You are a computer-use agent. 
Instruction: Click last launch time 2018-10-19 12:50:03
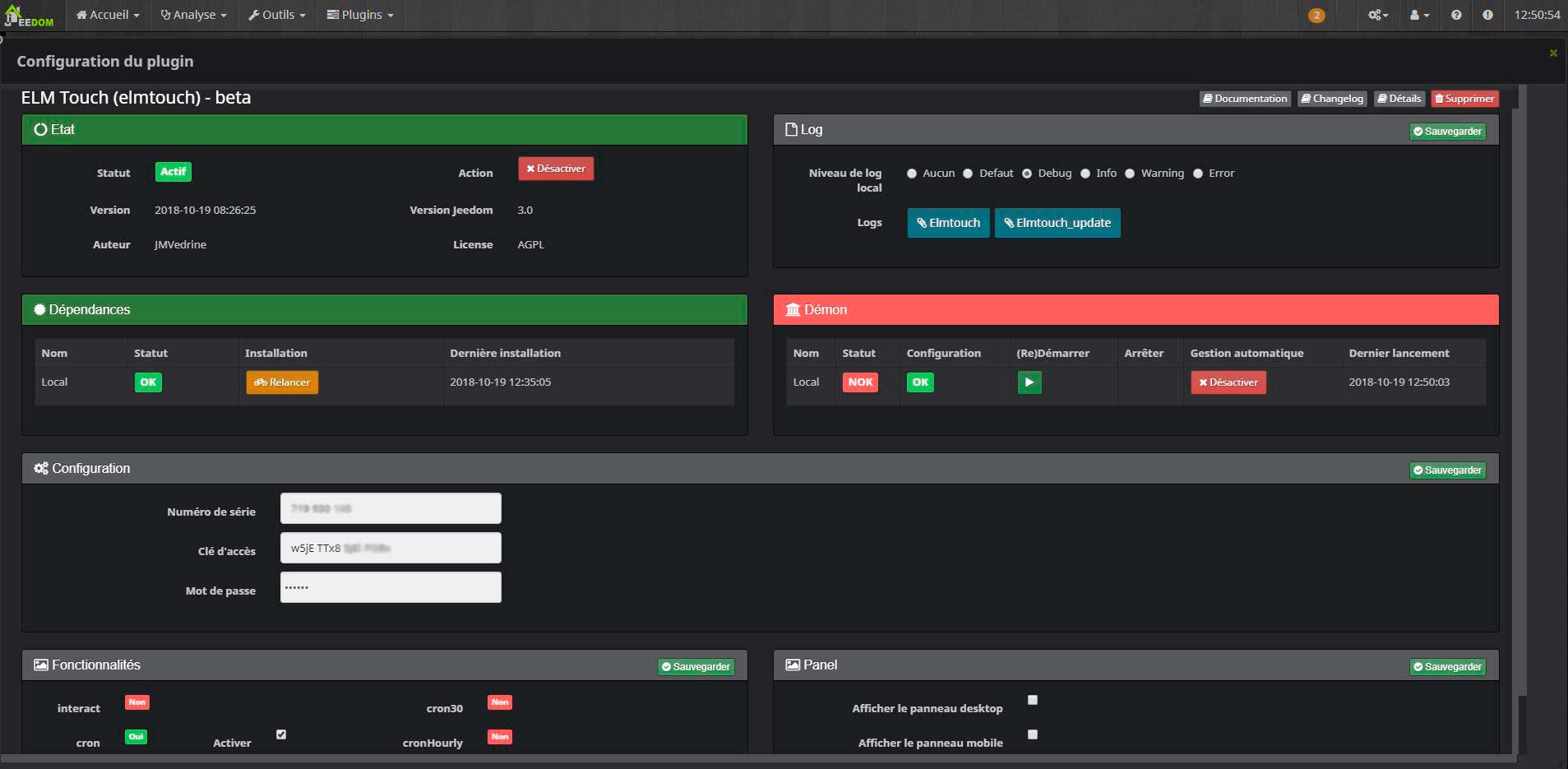tap(1399, 382)
